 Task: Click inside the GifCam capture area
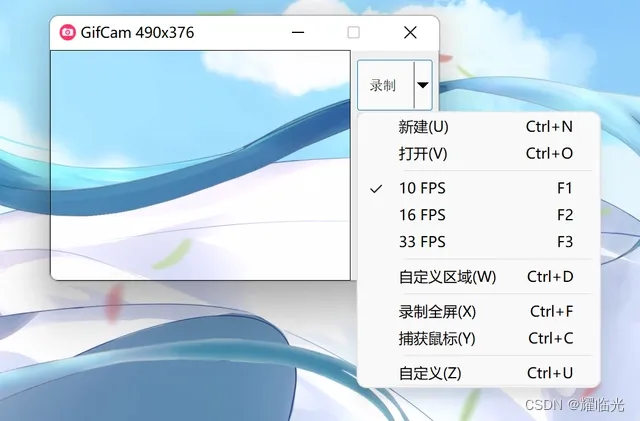200,165
